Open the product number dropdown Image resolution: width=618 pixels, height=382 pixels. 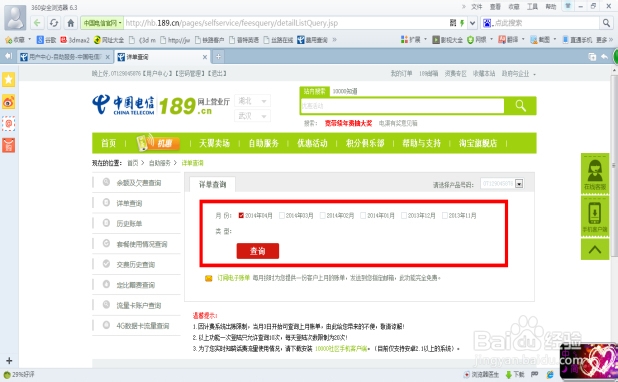click(502, 184)
